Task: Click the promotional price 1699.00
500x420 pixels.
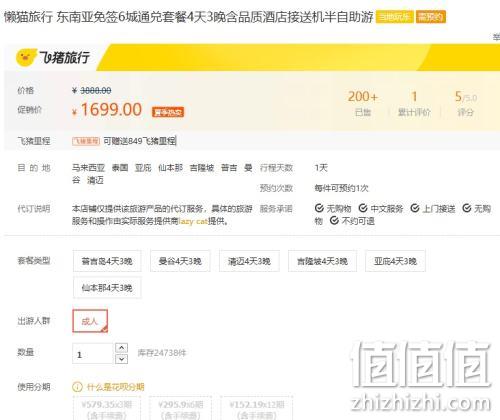Action: [111, 110]
